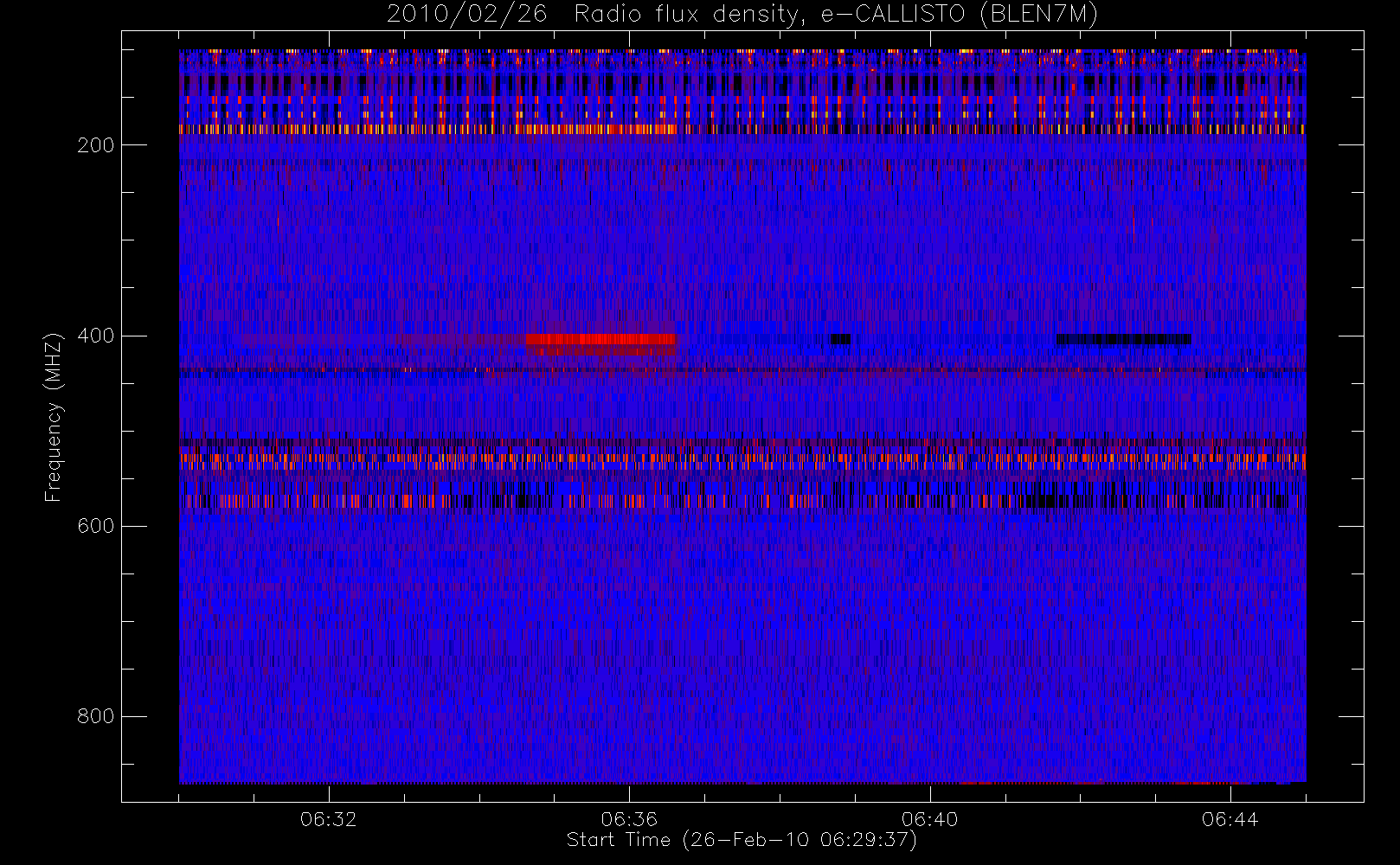Click the 200 frequency tick label
1400x865 pixels.
tap(95, 145)
